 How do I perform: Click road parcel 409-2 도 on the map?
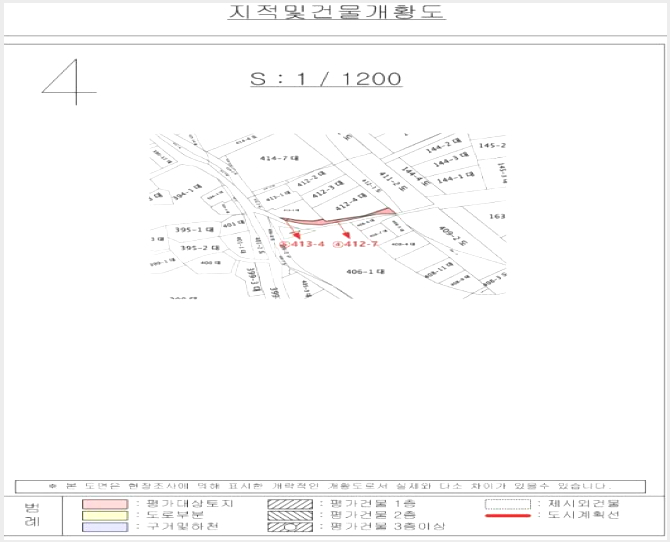453,236
